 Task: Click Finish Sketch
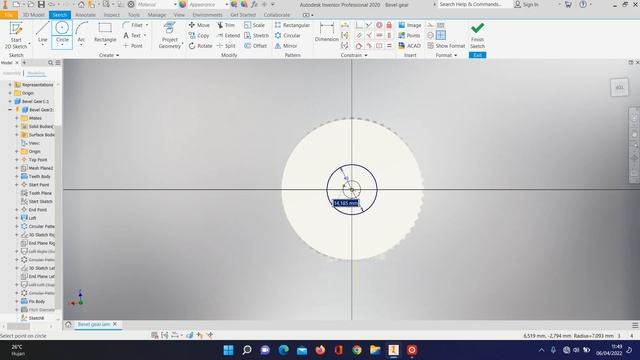click(477, 35)
